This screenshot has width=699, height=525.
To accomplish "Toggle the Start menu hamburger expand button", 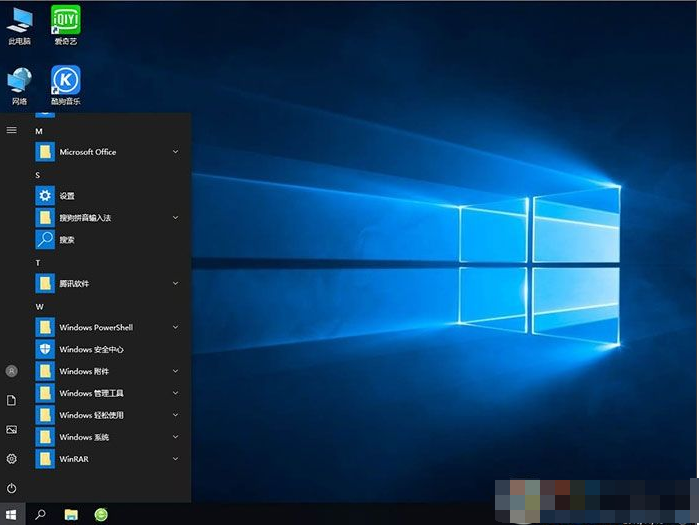I will click(12, 130).
